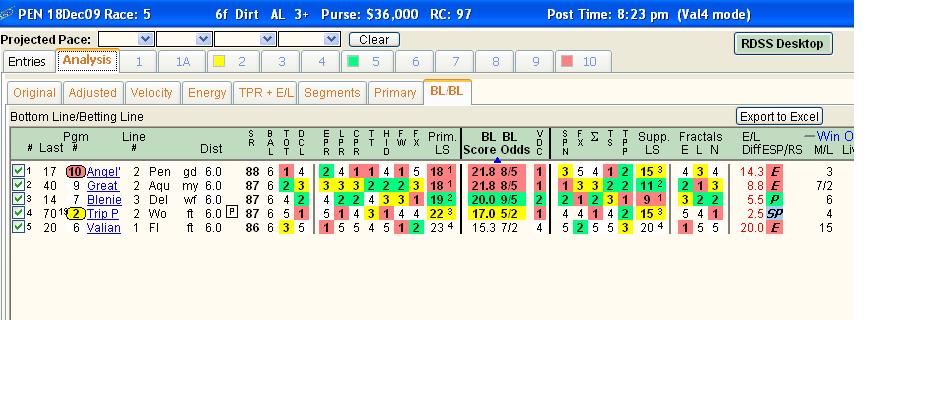Open horse tab 1

[x=139, y=61]
